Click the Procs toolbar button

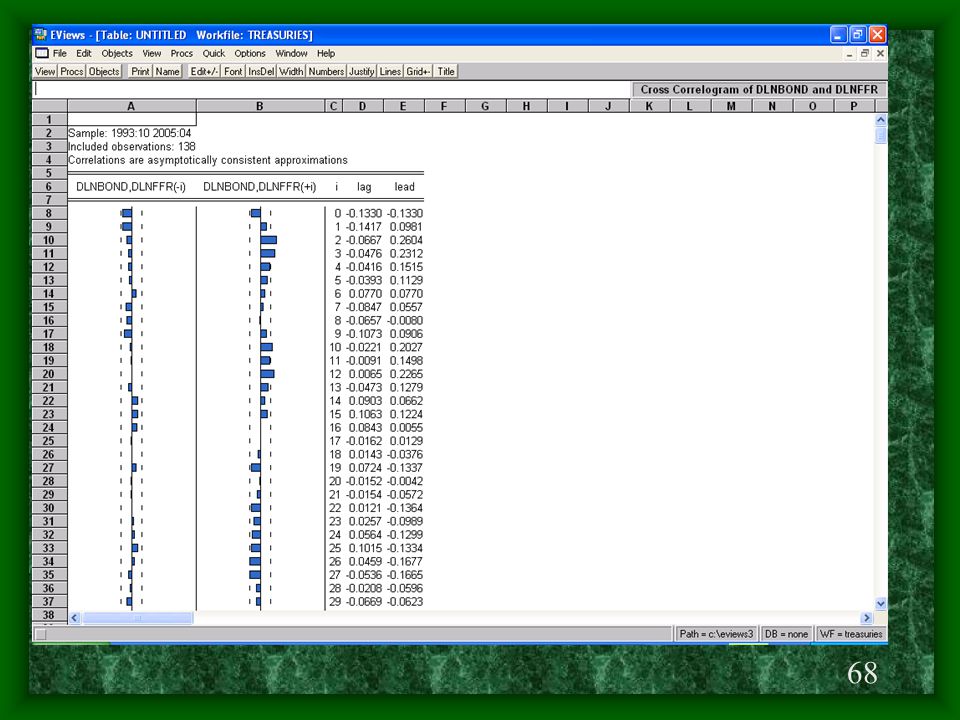click(x=72, y=71)
